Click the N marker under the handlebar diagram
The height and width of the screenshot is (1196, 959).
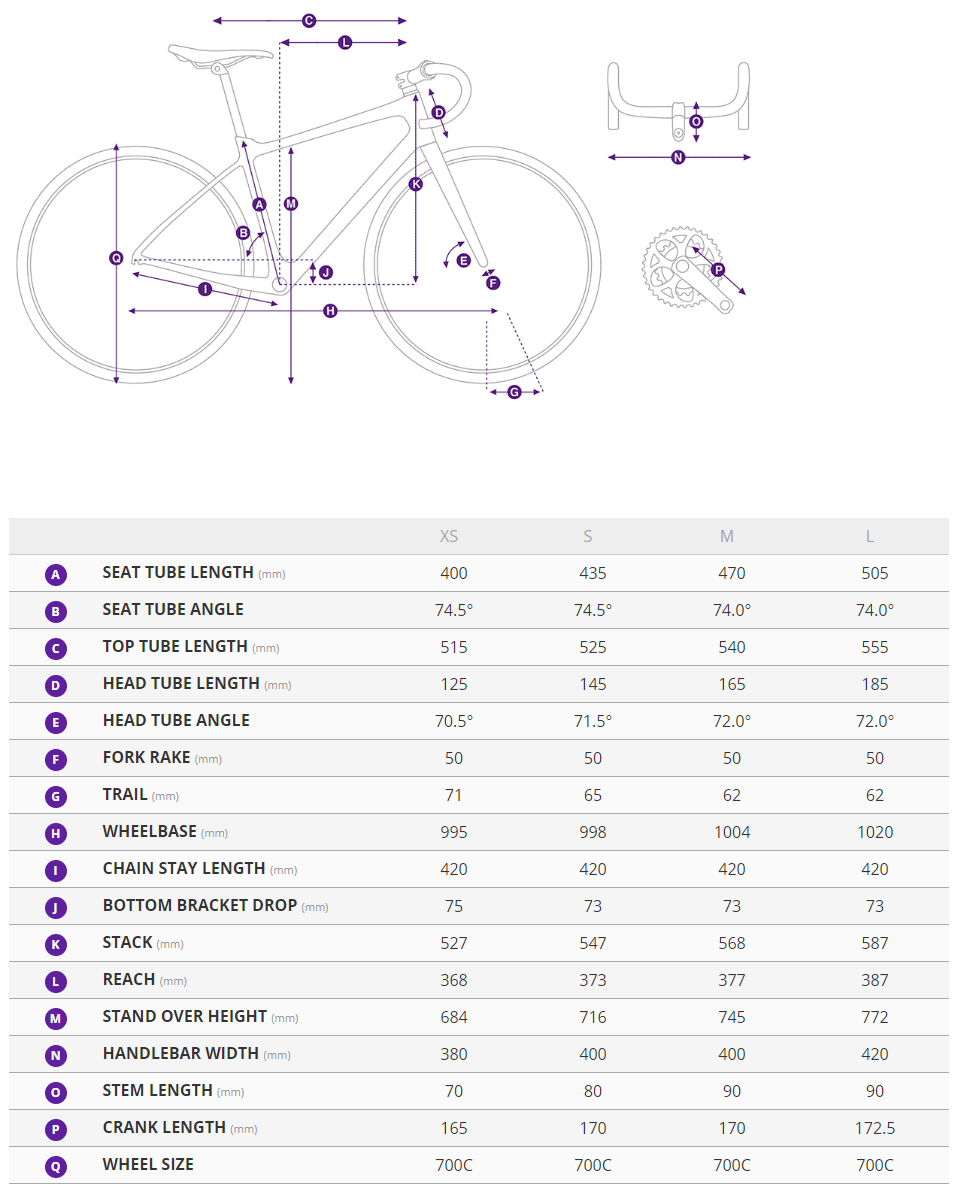[x=678, y=157]
